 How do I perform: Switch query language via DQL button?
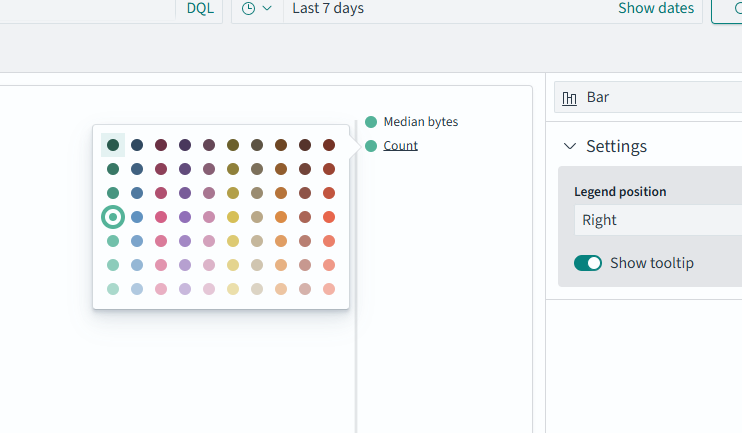point(200,9)
